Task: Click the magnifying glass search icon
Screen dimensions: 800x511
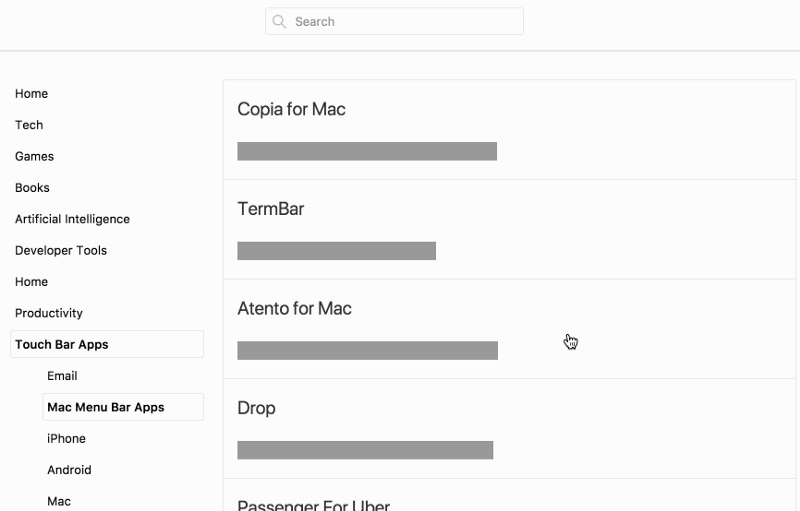Action: coord(281,22)
